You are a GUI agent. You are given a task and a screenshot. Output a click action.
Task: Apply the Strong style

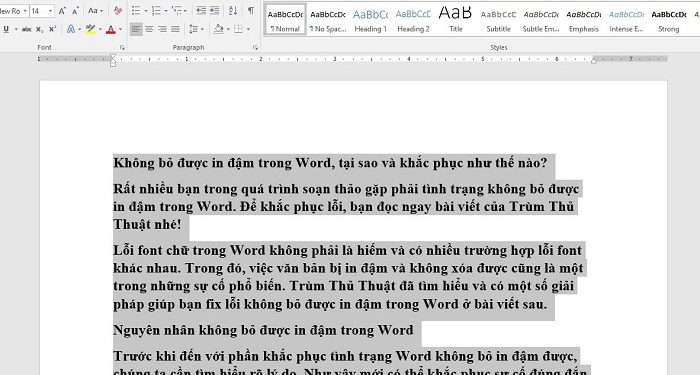tap(669, 20)
